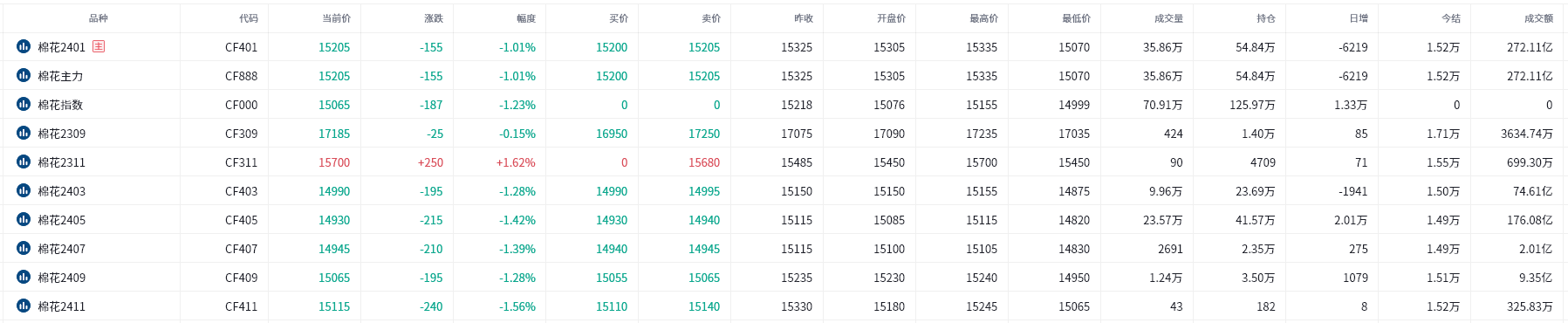Click the chart icon next to 棉花指数

tap(24, 104)
